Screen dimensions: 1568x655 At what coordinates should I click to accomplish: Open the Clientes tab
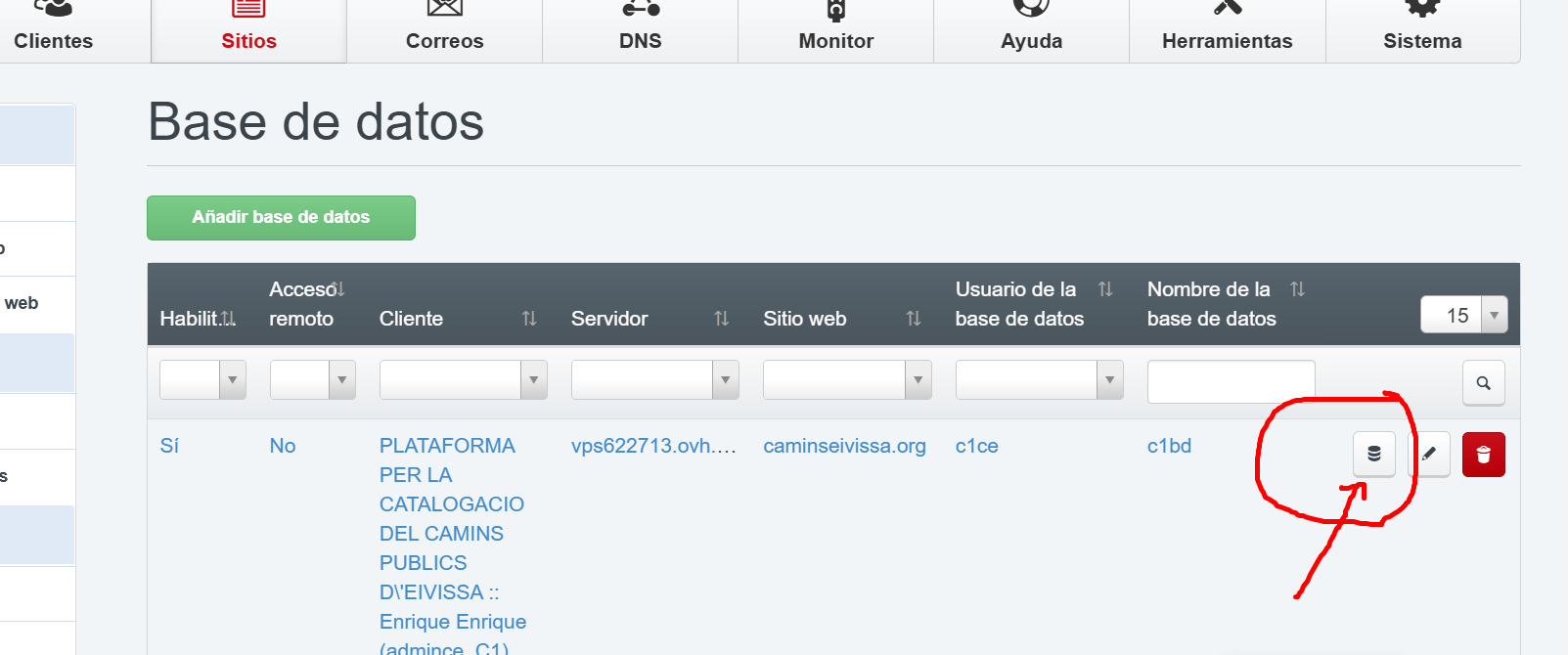54,31
